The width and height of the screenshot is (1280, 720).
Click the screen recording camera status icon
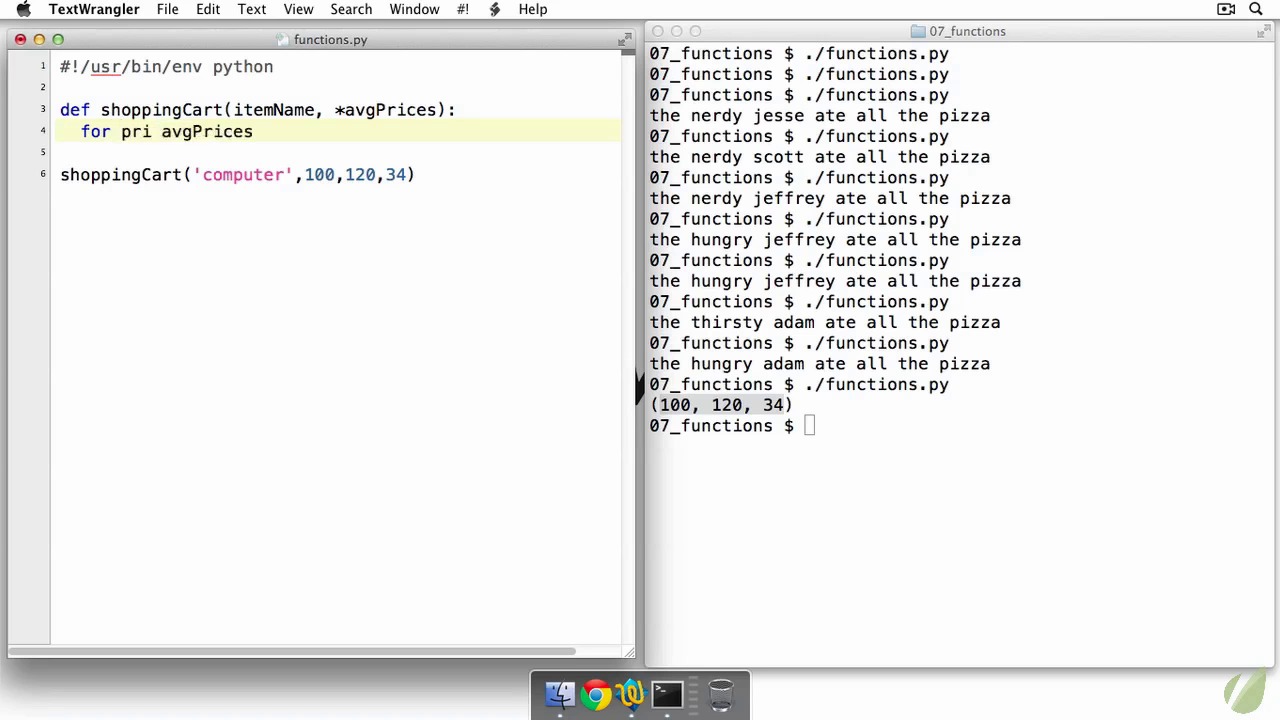pyautogui.click(x=1226, y=9)
